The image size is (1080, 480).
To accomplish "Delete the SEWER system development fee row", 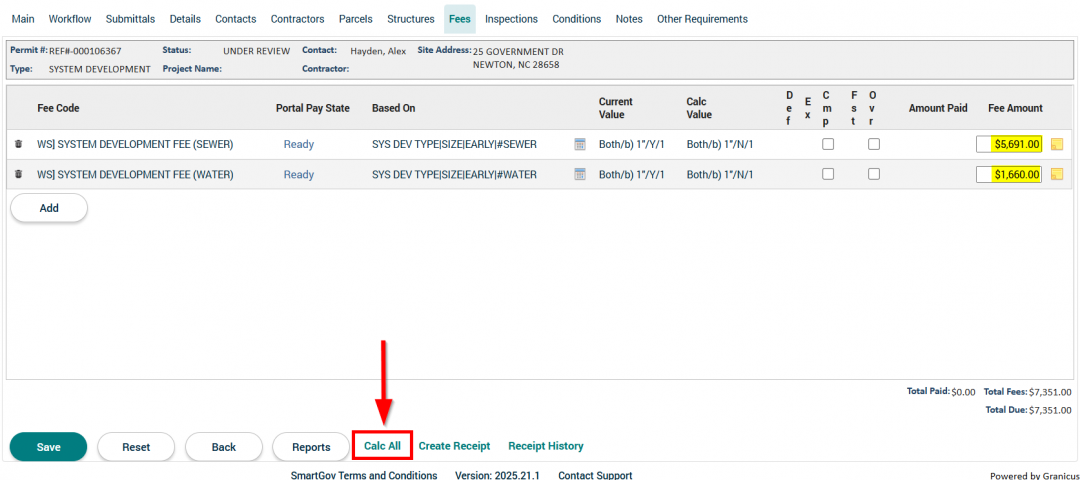I will 18,144.
